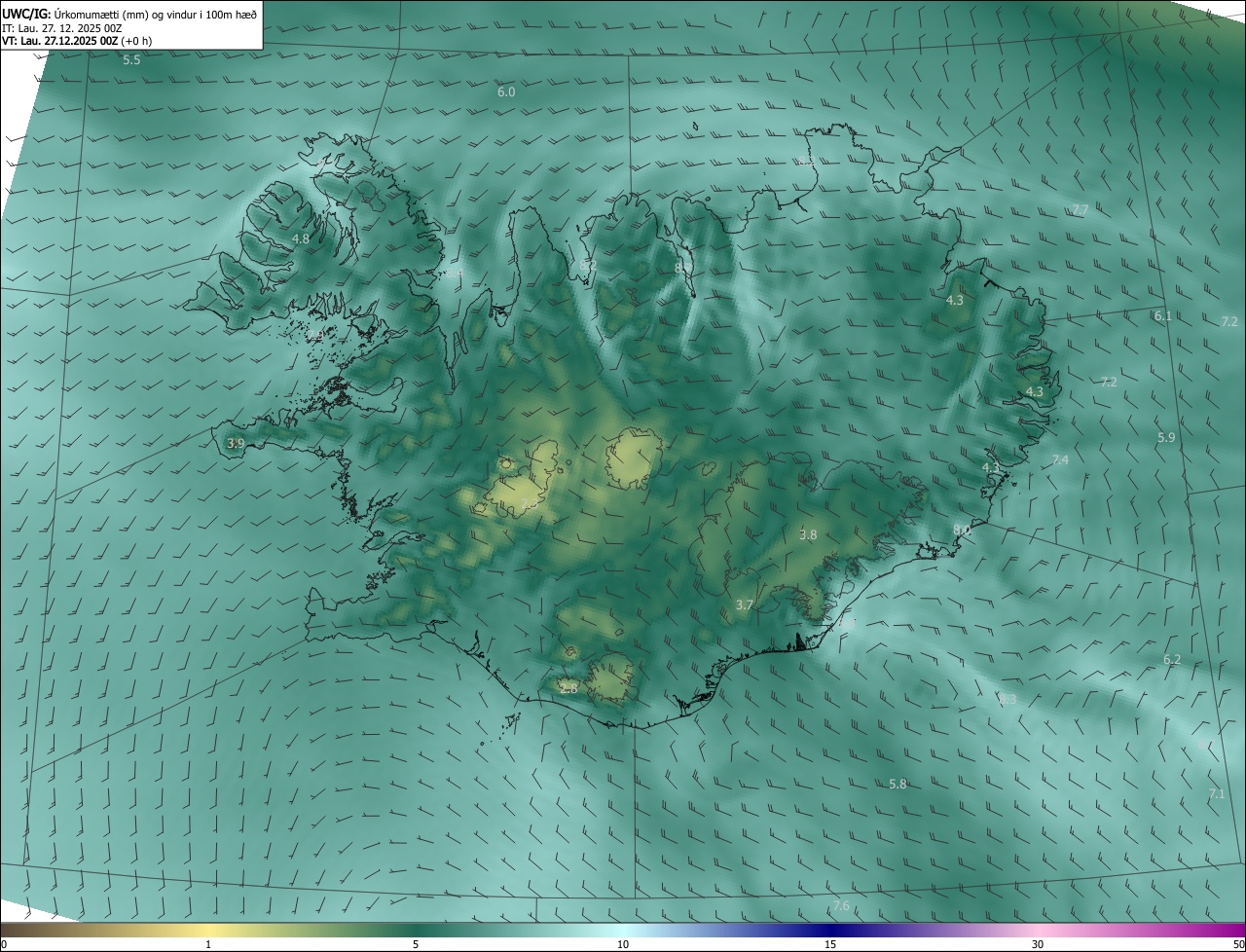Click the 3.9 value on Snæfellsnes peninsula
This screenshot has height=952, width=1246.
point(236,443)
